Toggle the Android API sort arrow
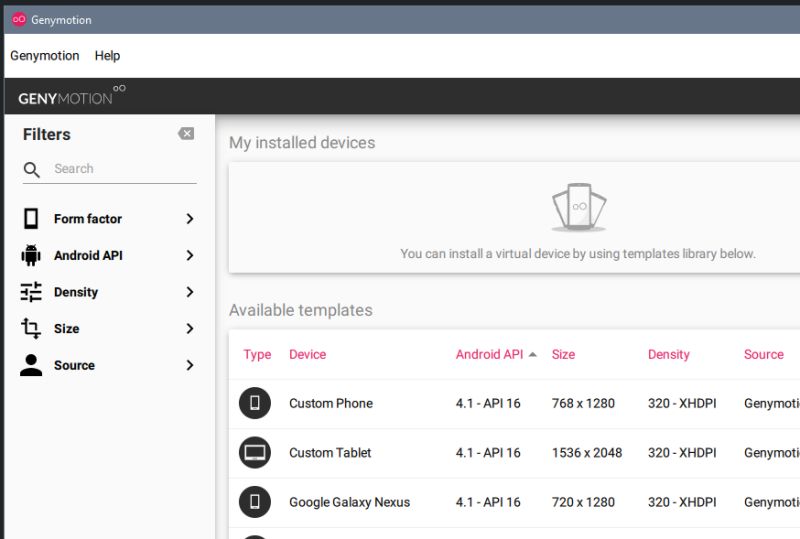The width and height of the screenshot is (800, 539). (x=533, y=354)
